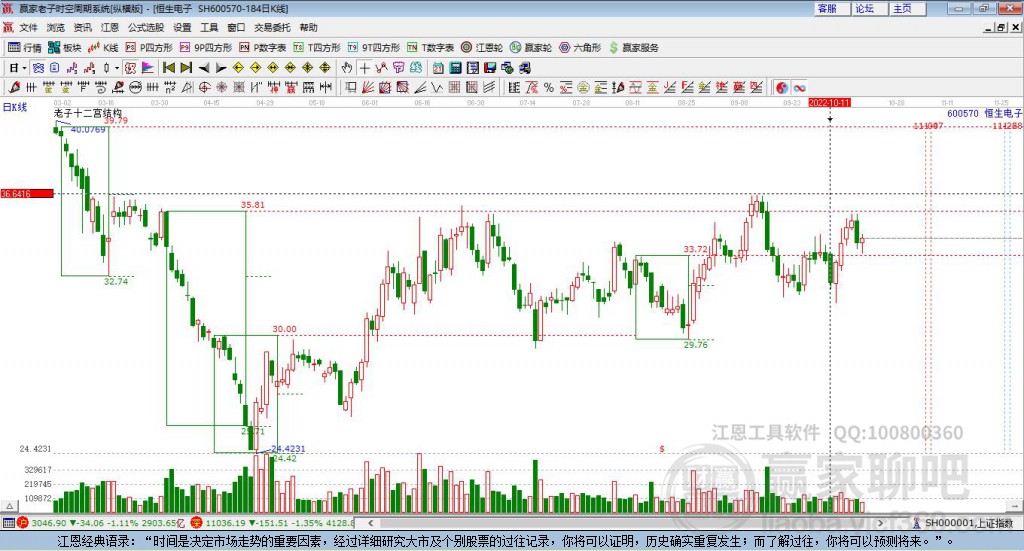Screen dimensions: 1024x551
Task: Step chart right with black right arrow
Action: click(221, 68)
